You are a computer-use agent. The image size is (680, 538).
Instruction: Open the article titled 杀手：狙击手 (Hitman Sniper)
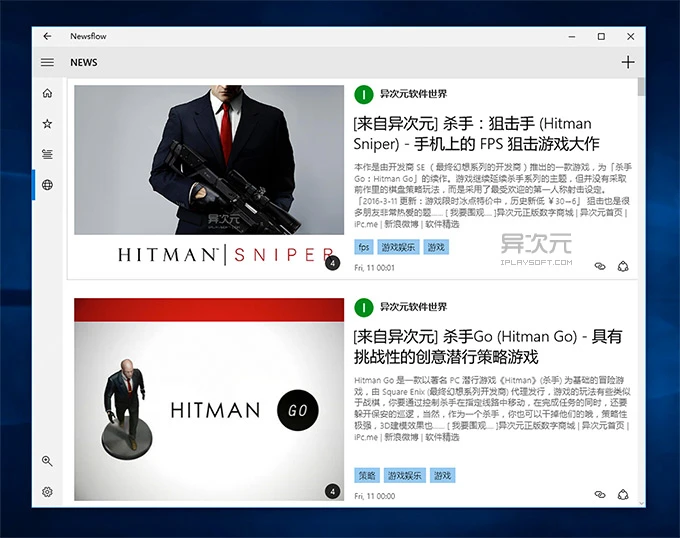[476, 134]
